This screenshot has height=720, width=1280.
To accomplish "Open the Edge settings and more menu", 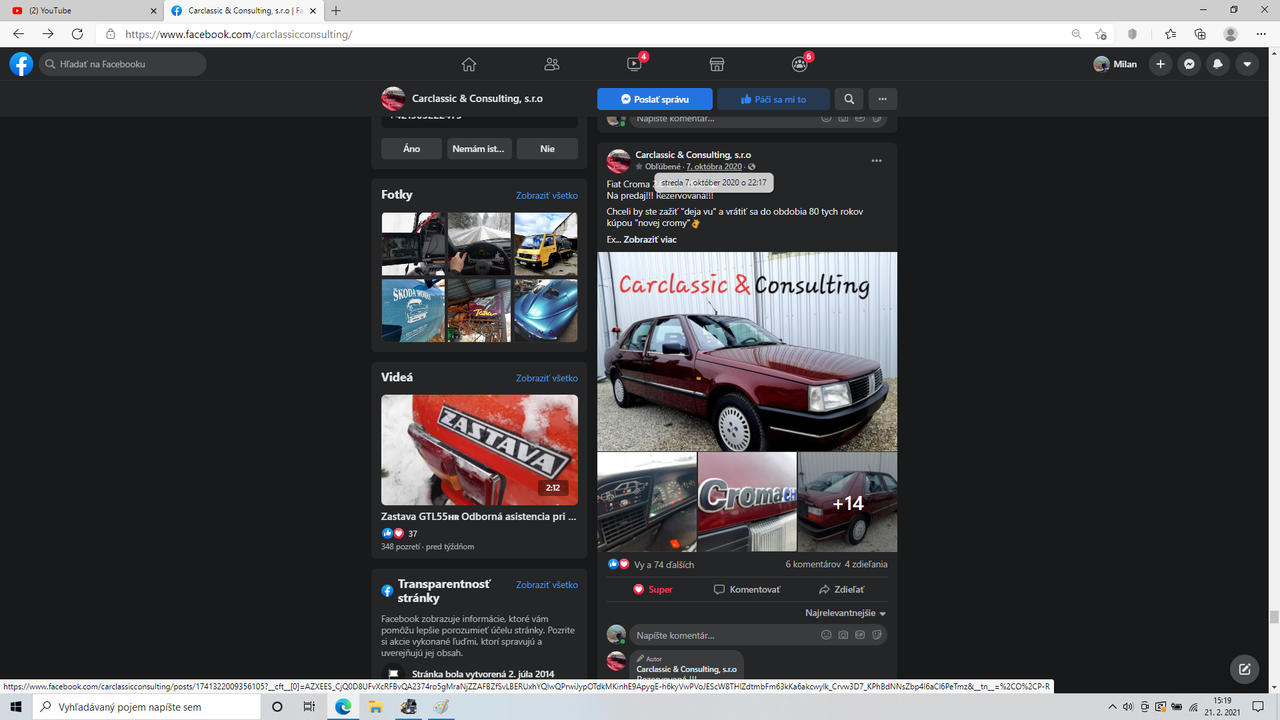I will (x=1261, y=34).
